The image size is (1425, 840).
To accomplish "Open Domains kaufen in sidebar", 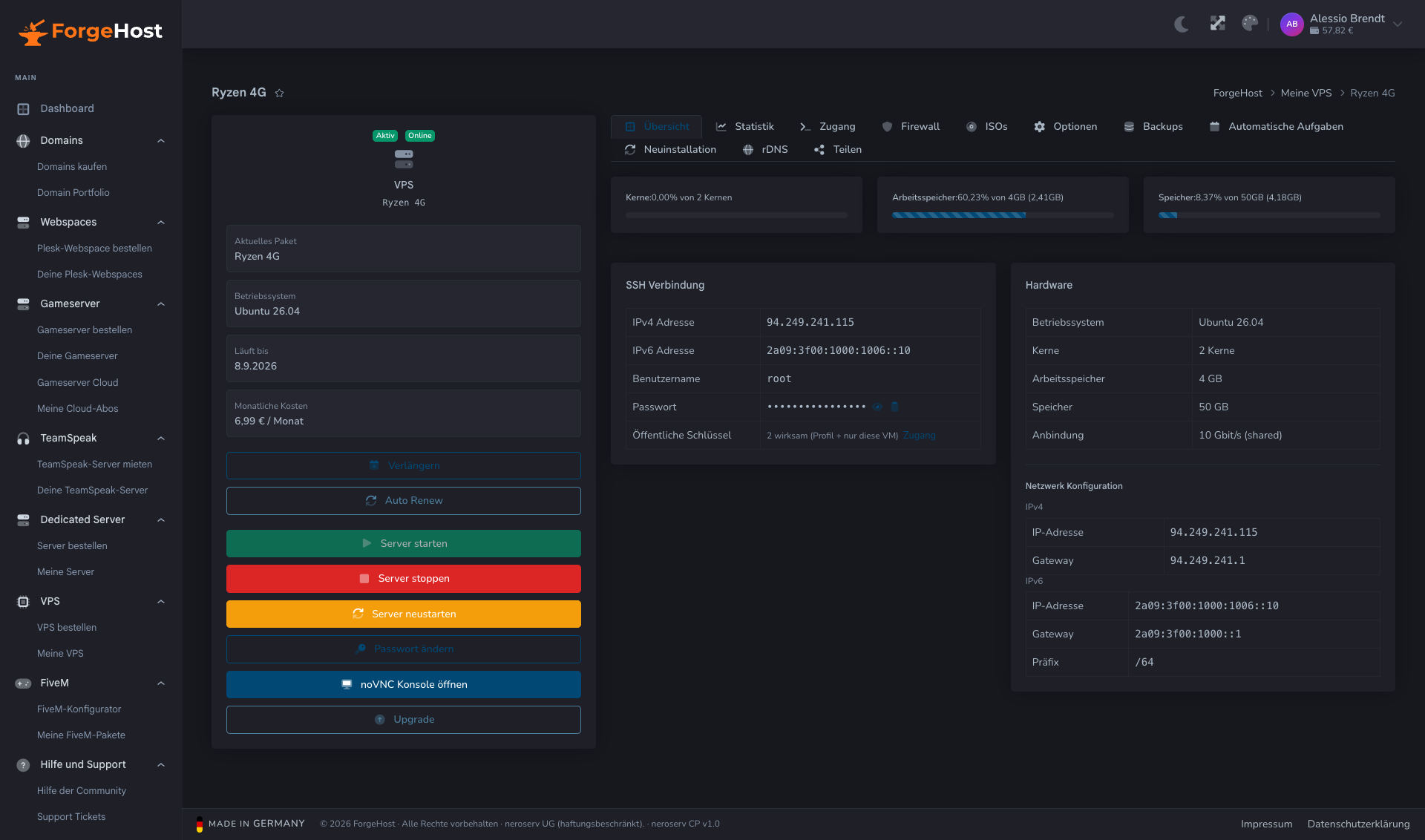I will point(72,167).
